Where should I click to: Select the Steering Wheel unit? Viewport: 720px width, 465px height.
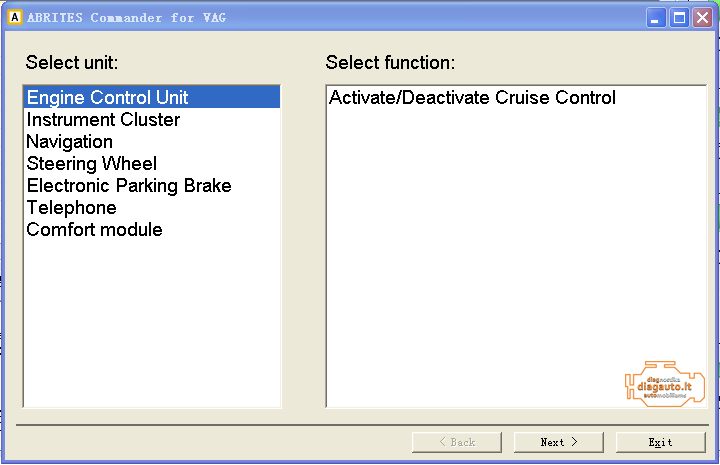tap(91, 164)
